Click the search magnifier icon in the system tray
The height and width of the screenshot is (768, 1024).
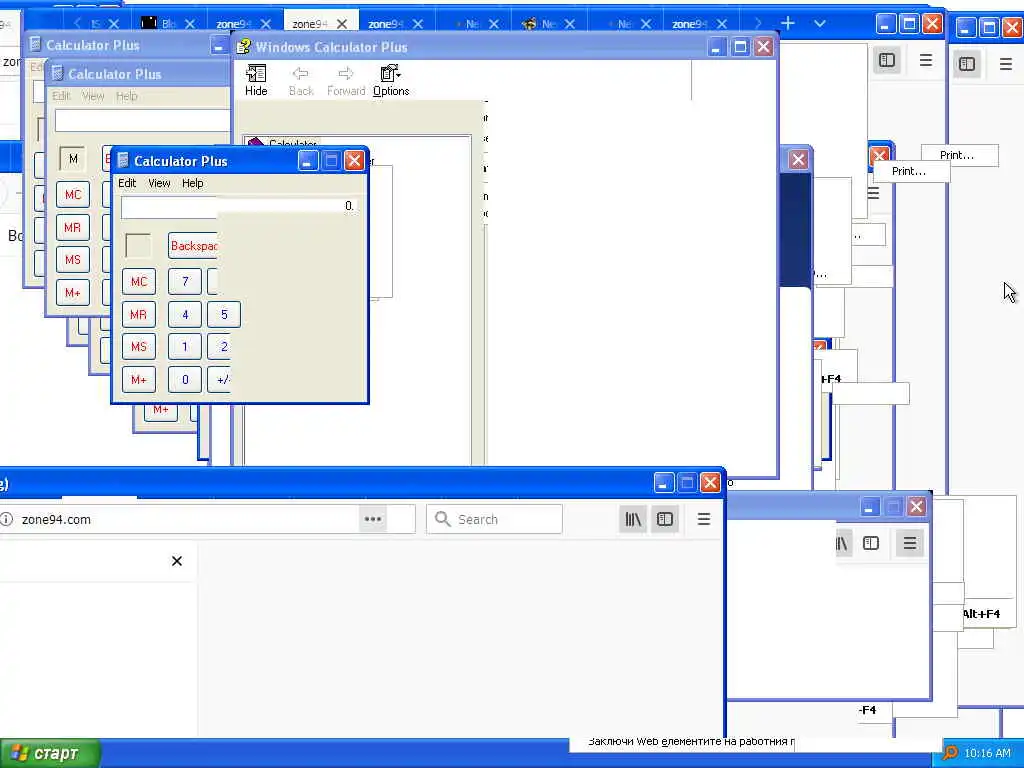950,754
